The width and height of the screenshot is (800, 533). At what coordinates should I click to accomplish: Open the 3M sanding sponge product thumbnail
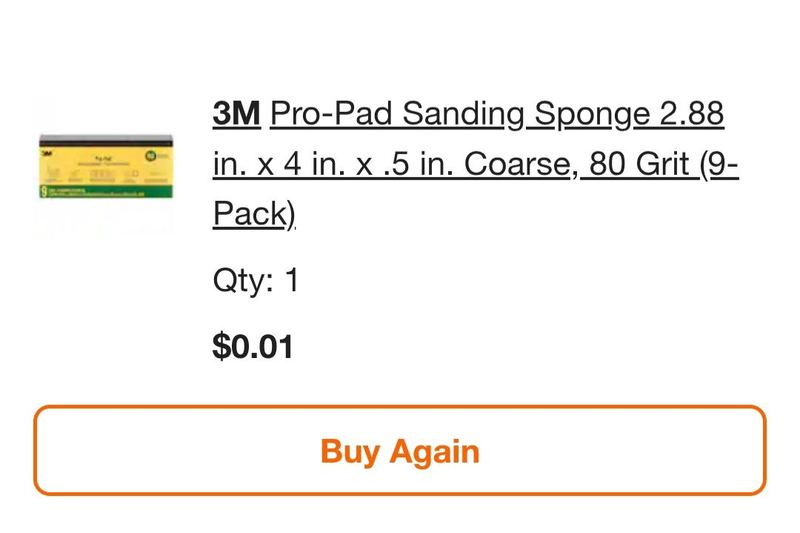[x=106, y=166]
